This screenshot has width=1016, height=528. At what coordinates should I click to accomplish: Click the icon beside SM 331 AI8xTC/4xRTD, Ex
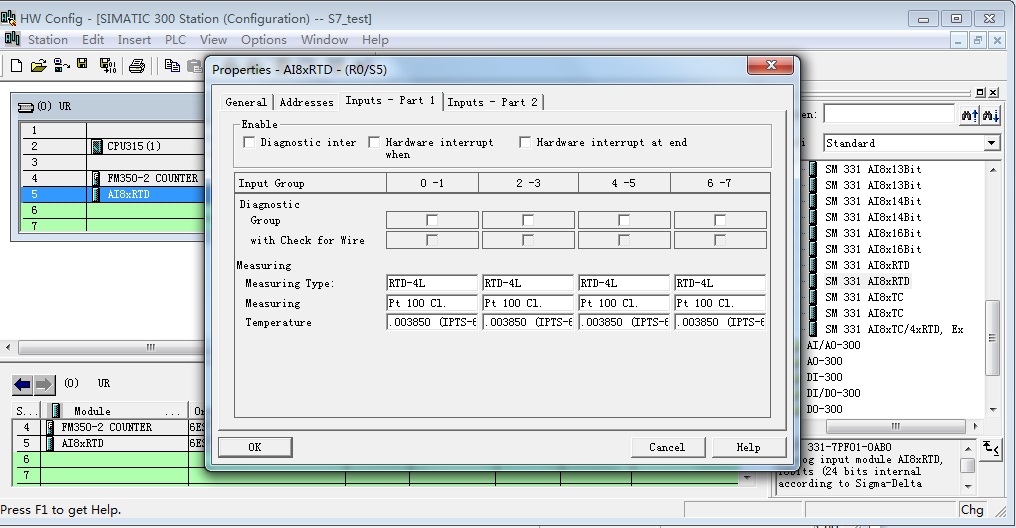coord(813,329)
